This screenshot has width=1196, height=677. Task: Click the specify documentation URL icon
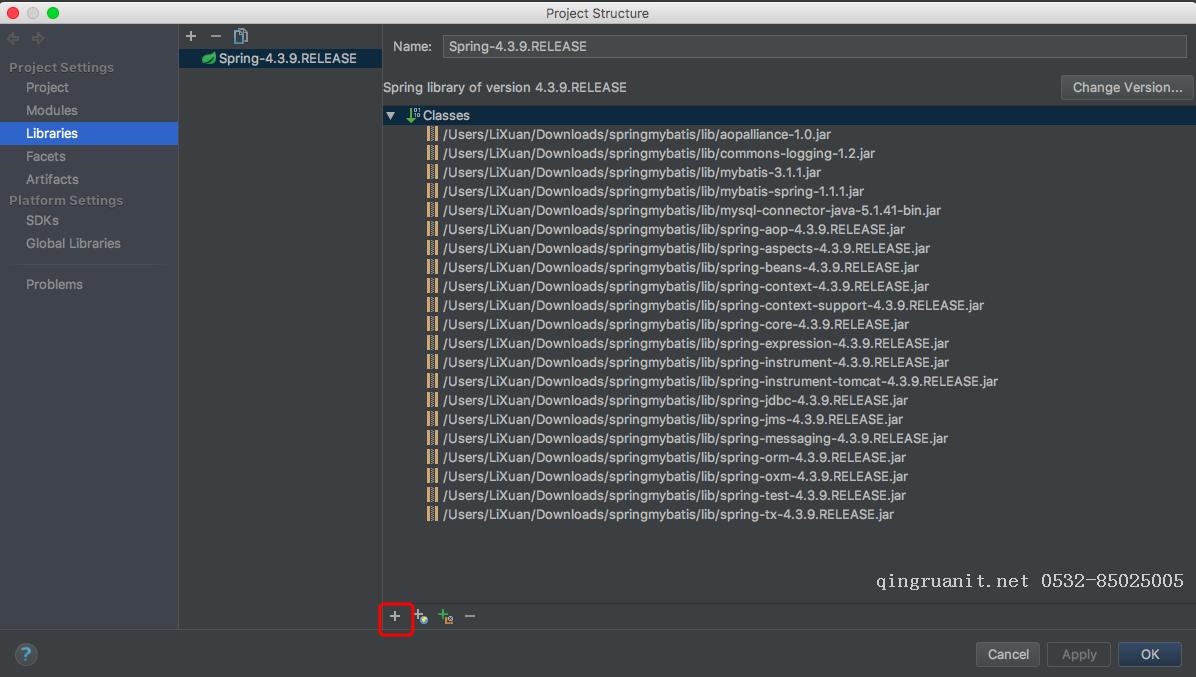[x=421, y=617]
